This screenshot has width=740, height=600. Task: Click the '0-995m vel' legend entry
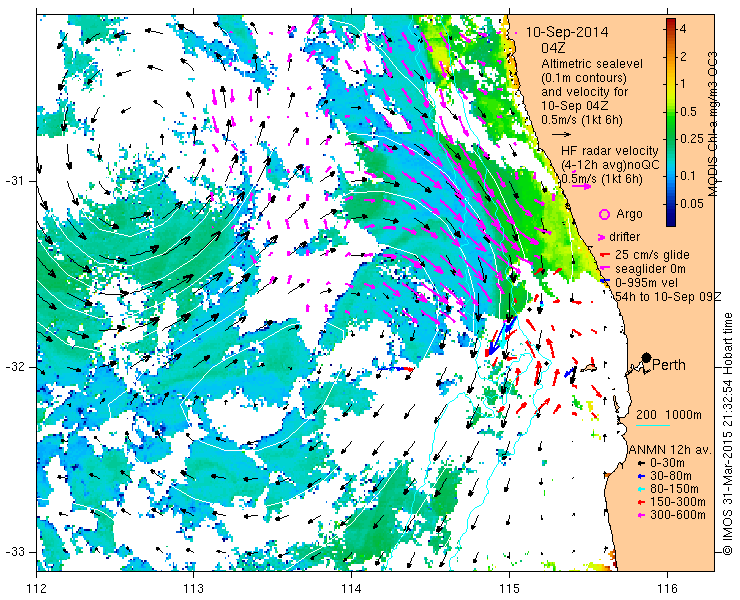[647, 283]
